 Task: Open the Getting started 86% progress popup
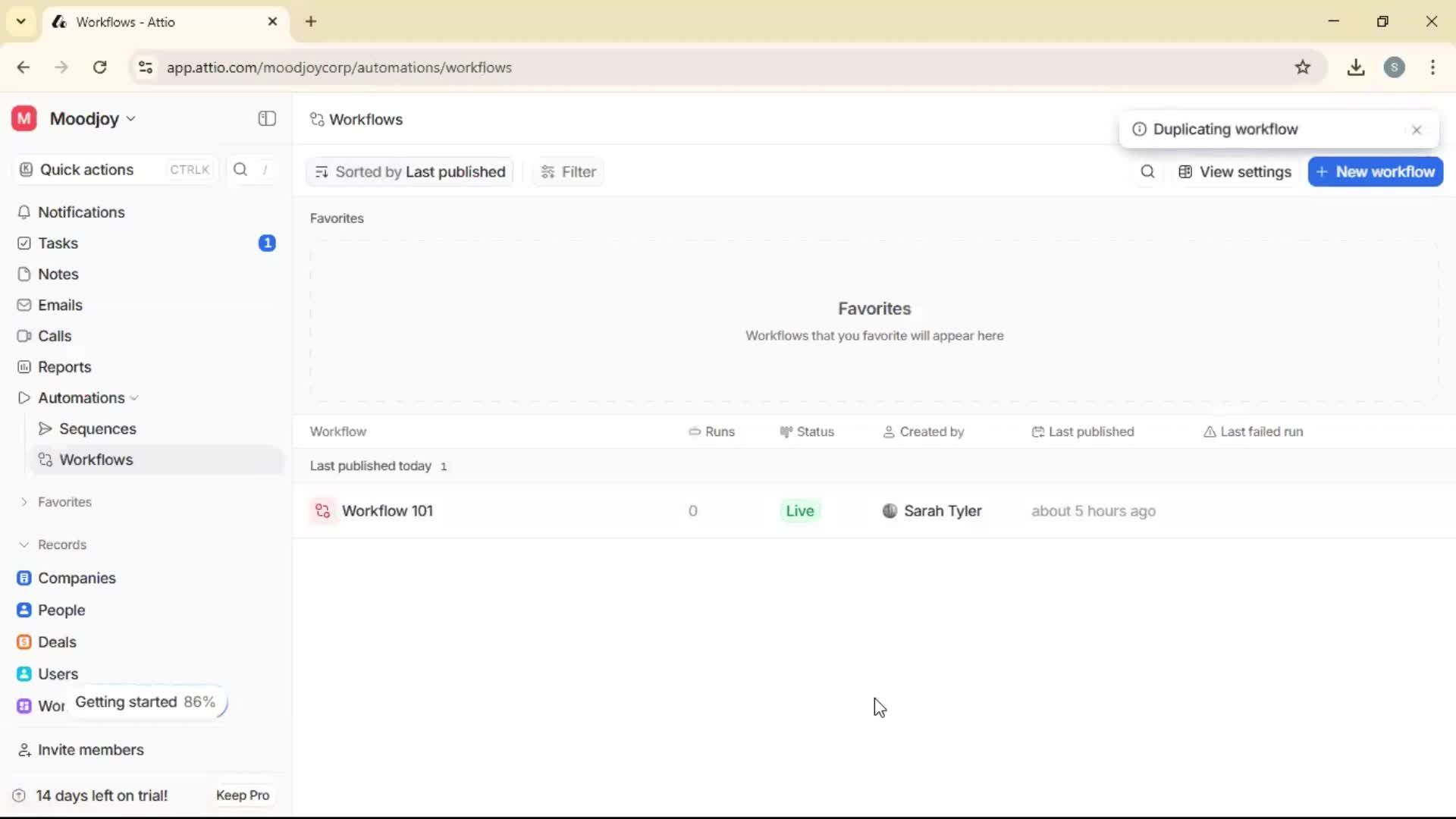coord(144,702)
